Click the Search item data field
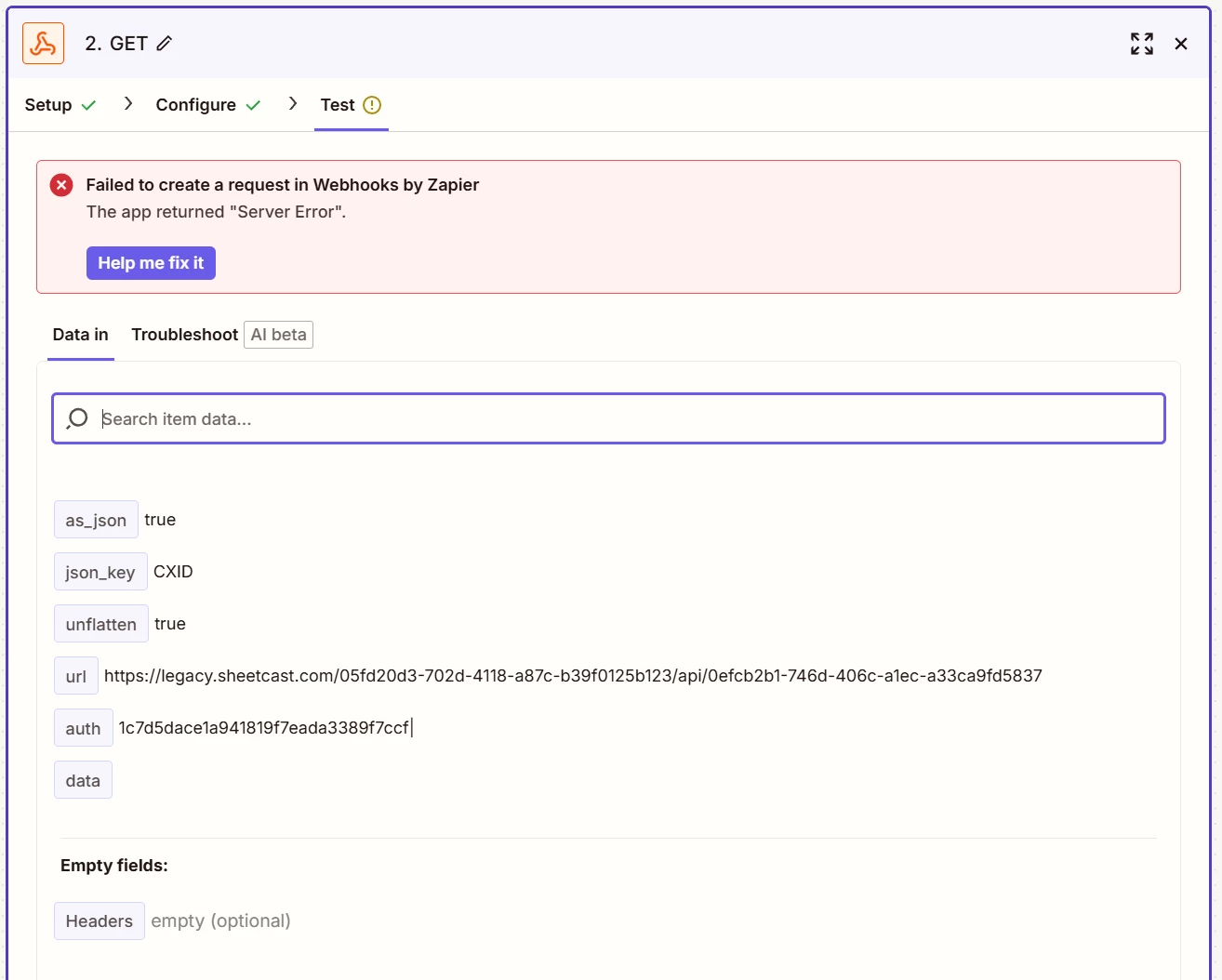This screenshot has height=980, width=1222. (608, 418)
